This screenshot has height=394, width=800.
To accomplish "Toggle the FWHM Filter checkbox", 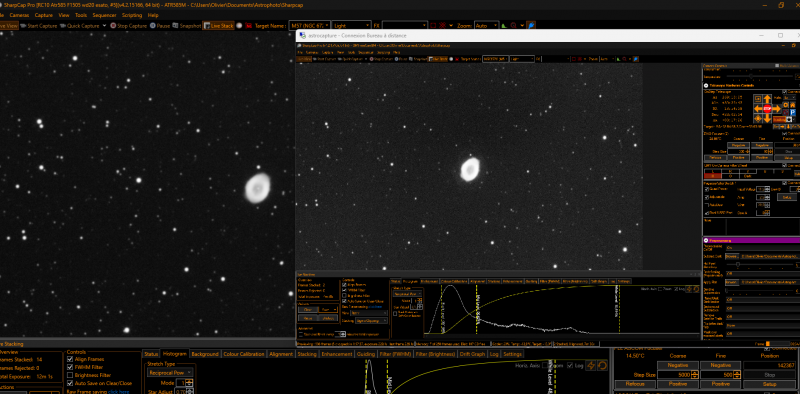I will coord(70,367).
